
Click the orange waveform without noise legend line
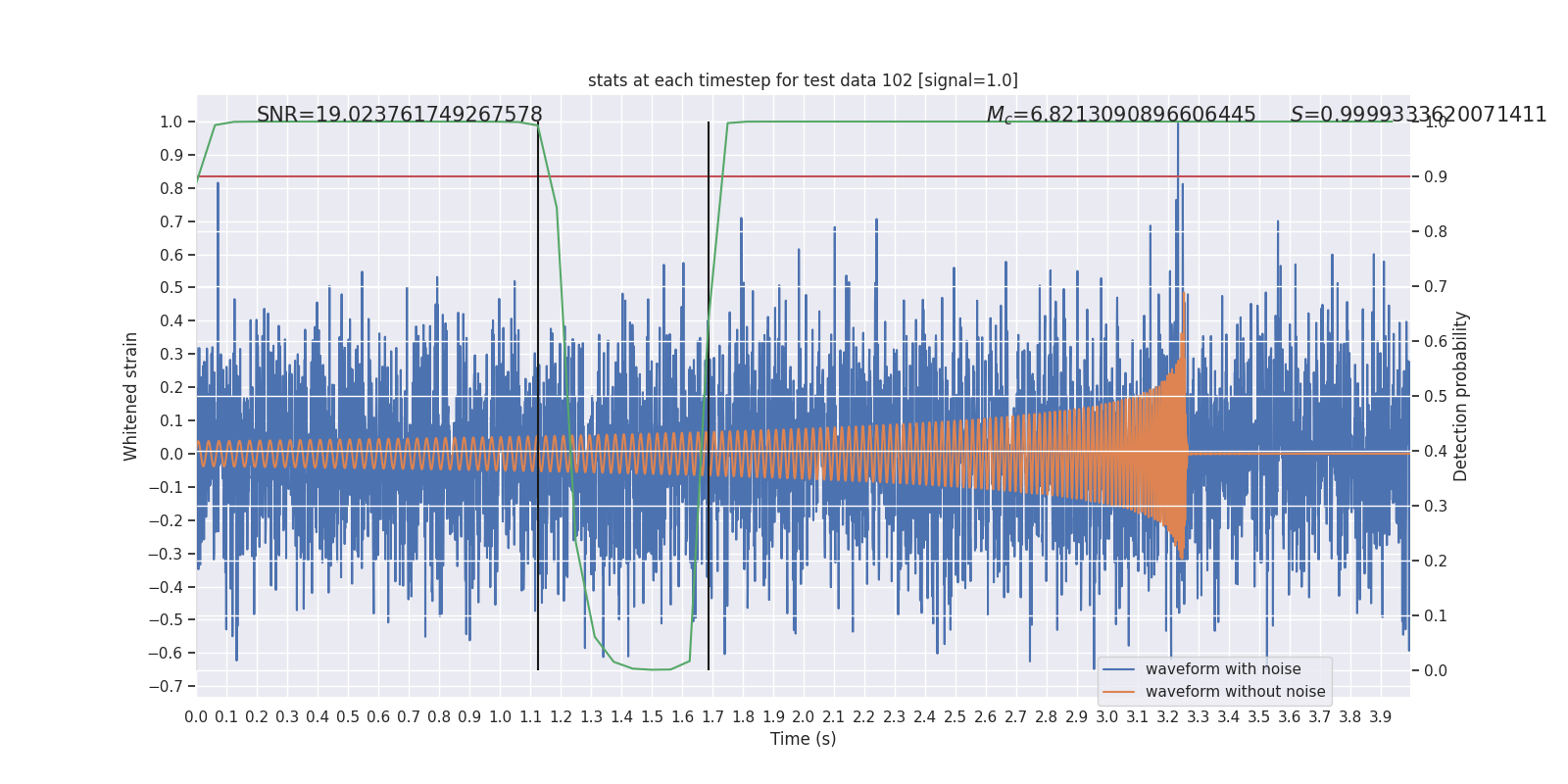pyautogui.click(x=1118, y=692)
